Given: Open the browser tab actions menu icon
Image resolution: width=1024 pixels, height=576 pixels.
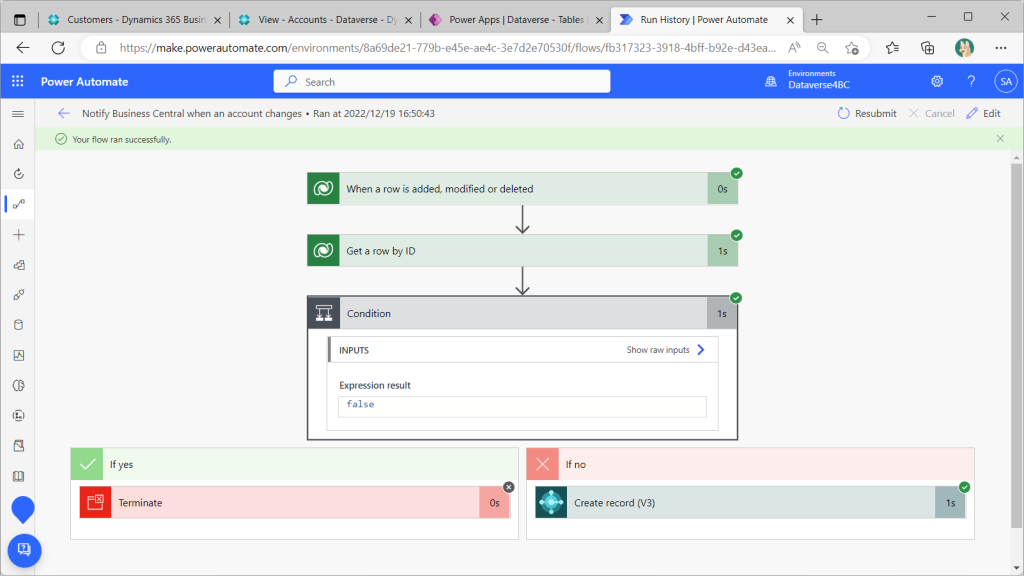Looking at the screenshot, I should [x=20, y=20].
